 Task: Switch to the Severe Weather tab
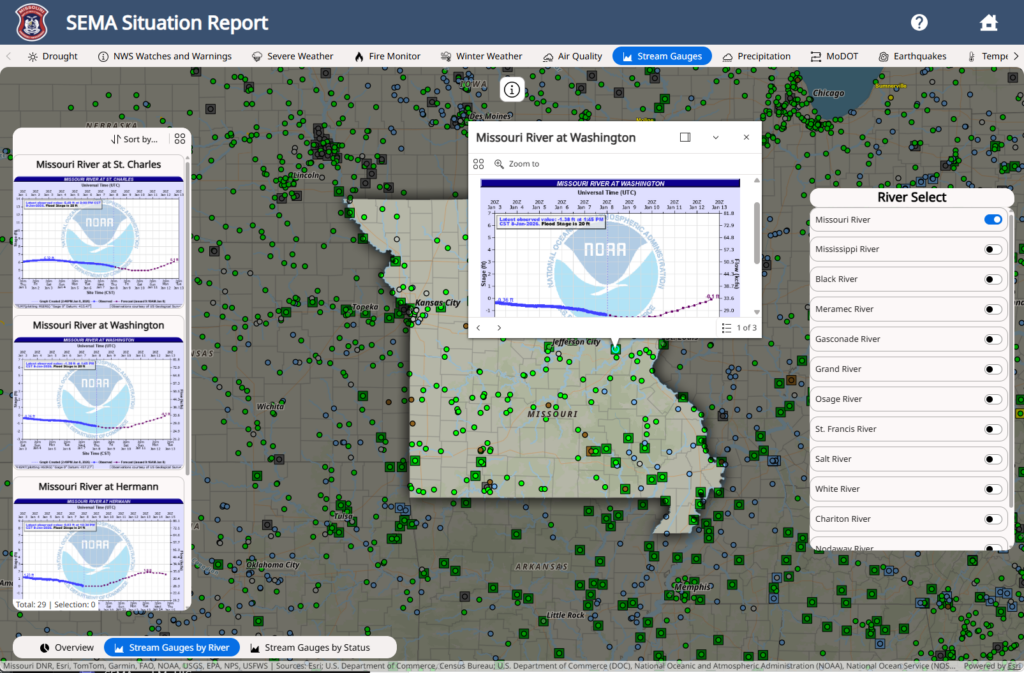[x=292, y=56]
